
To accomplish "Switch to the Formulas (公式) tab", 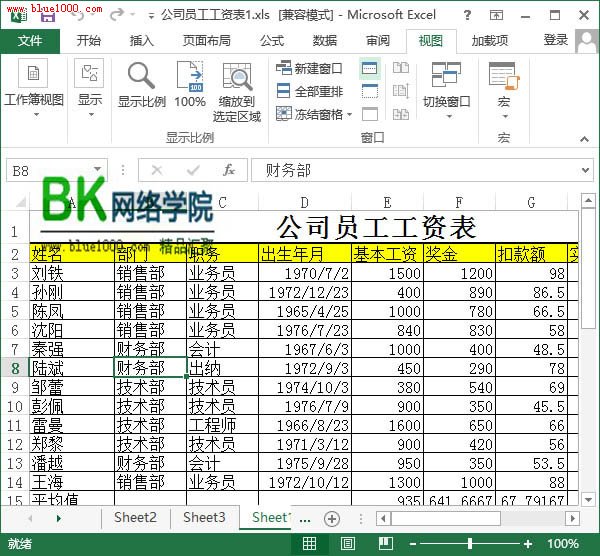I will (x=272, y=41).
